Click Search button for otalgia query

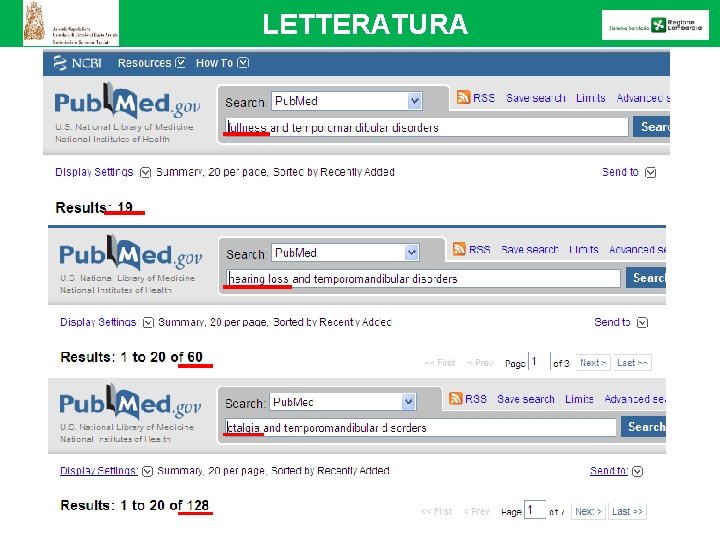pos(643,427)
